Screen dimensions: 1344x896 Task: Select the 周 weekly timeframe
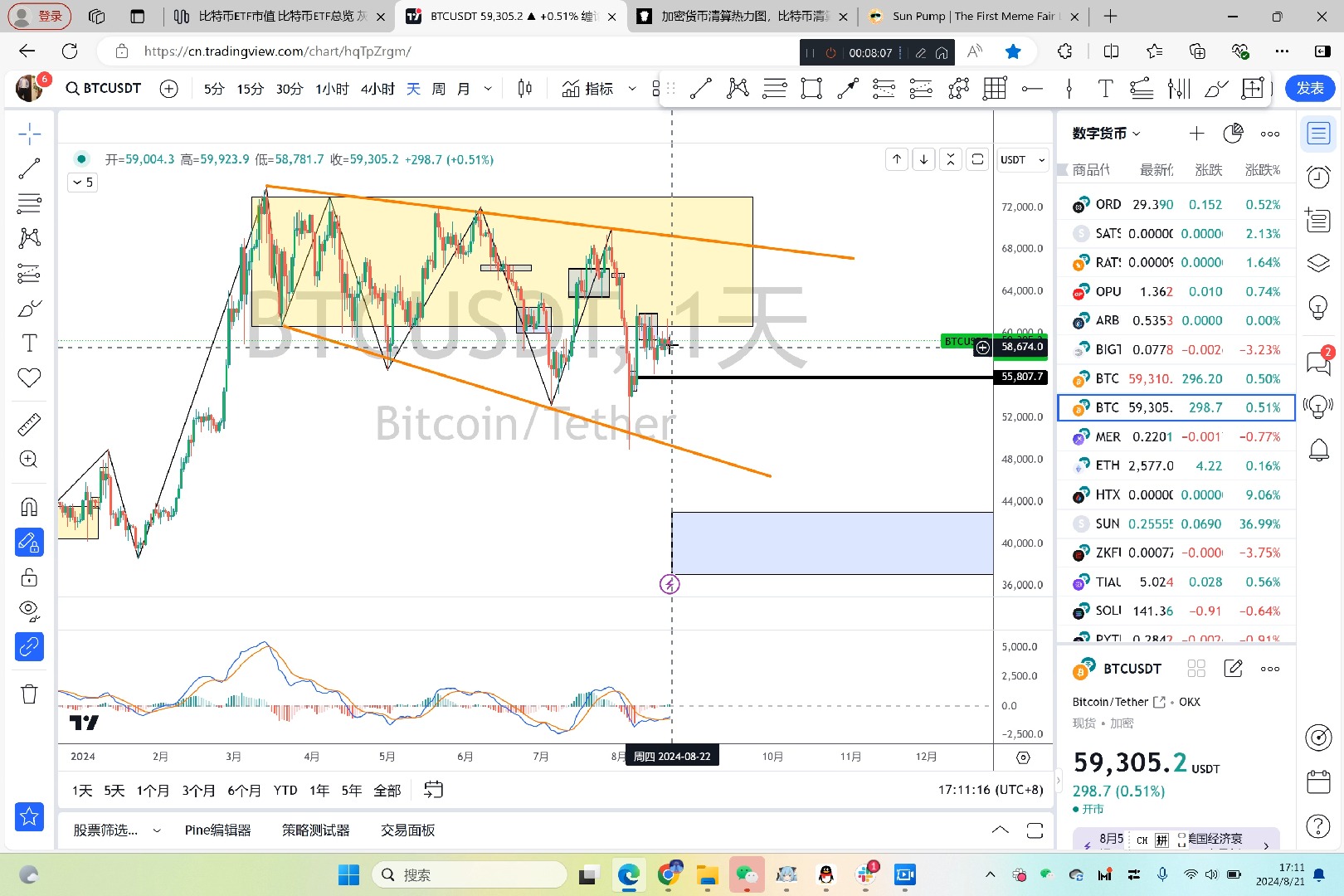[438, 89]
